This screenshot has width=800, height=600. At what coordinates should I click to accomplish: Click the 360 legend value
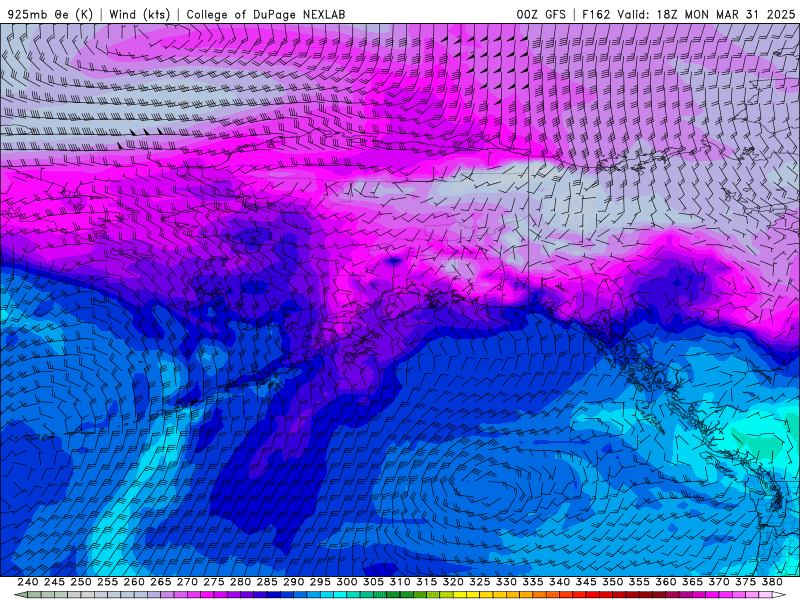click(x=666, y=582)
